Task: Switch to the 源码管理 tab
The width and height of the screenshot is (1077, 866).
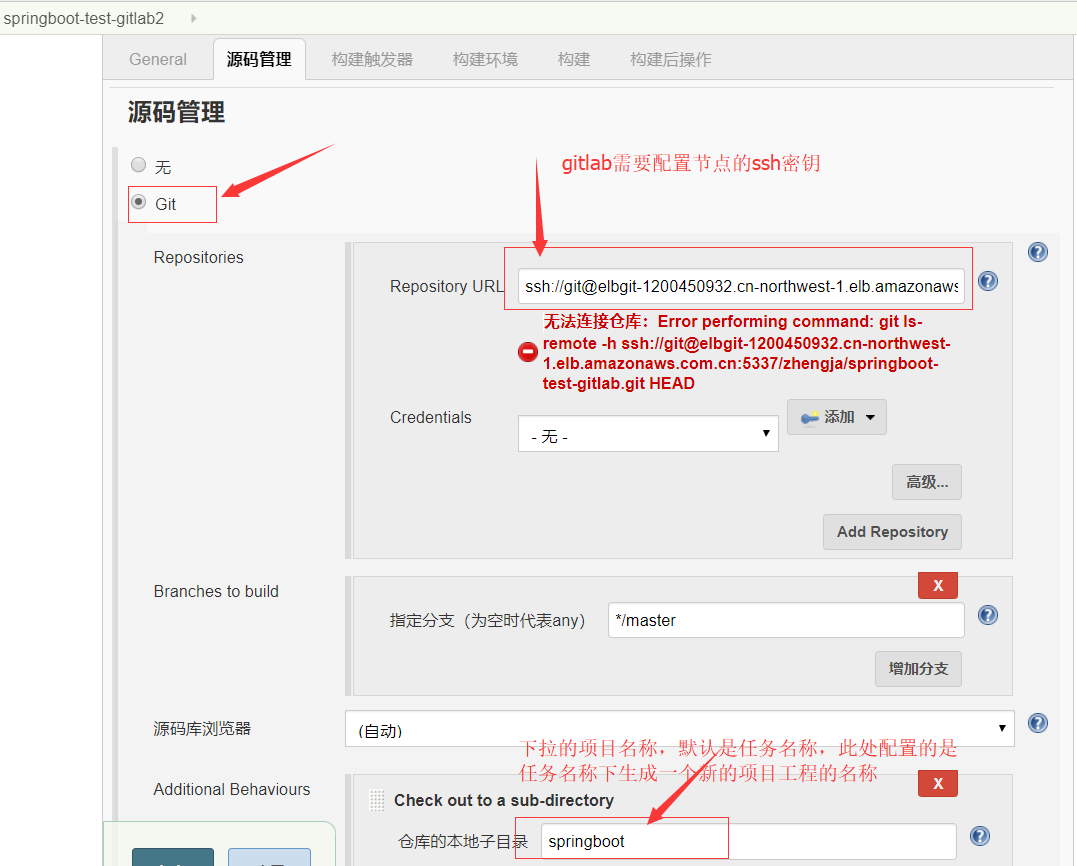Action: 259,60
